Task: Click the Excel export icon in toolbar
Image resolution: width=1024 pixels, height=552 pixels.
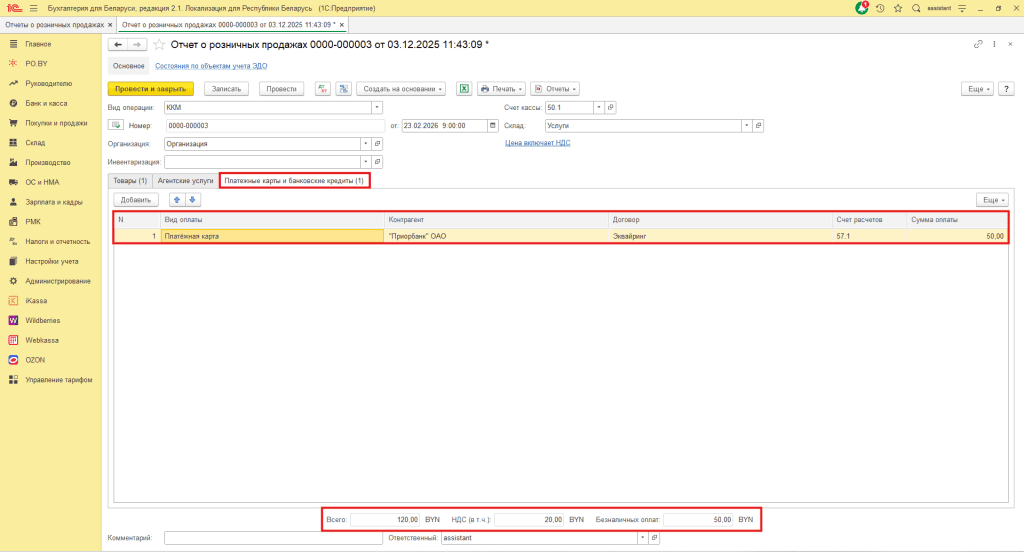Action: [x=464, y=88]
